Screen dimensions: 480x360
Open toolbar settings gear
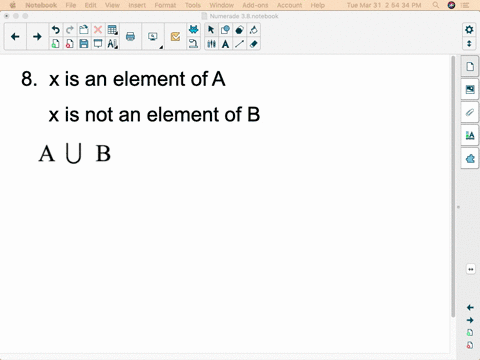[469, 30]
